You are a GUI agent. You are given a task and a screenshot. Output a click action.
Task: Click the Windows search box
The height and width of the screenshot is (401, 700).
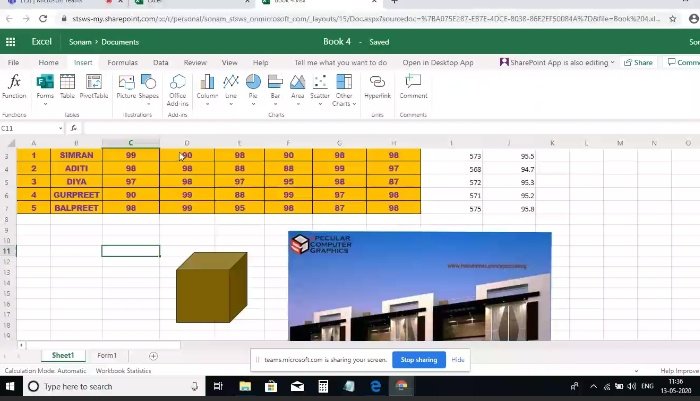pyautogui.click(x=114, y=386)
